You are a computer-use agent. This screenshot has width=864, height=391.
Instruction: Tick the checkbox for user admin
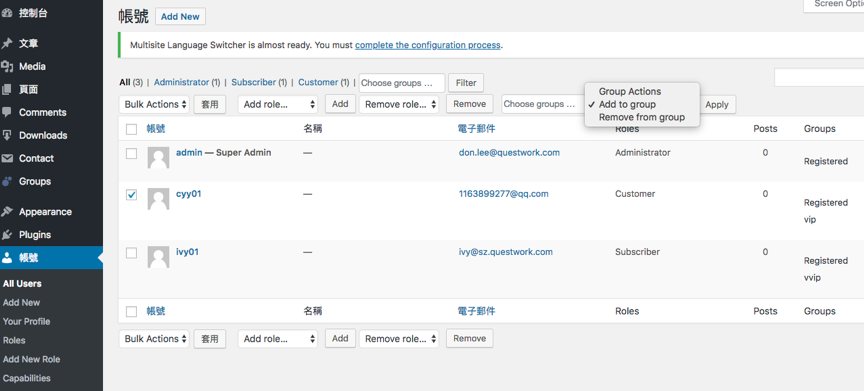(132, 154)
